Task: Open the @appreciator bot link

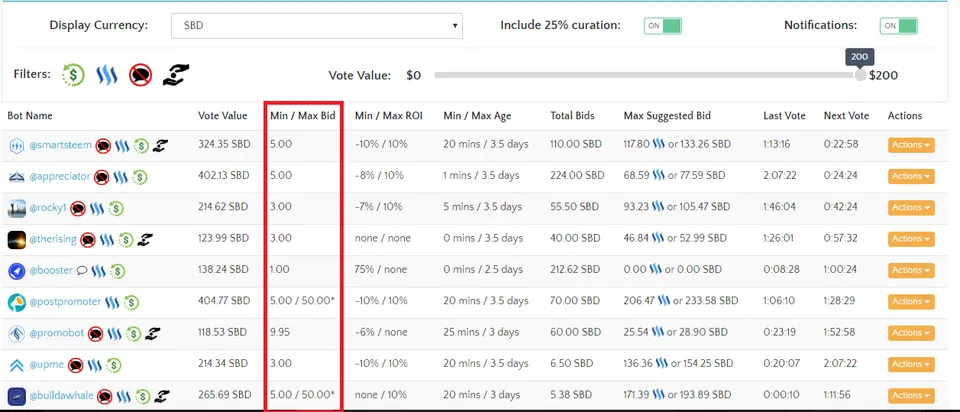Action: coord(60,176)
